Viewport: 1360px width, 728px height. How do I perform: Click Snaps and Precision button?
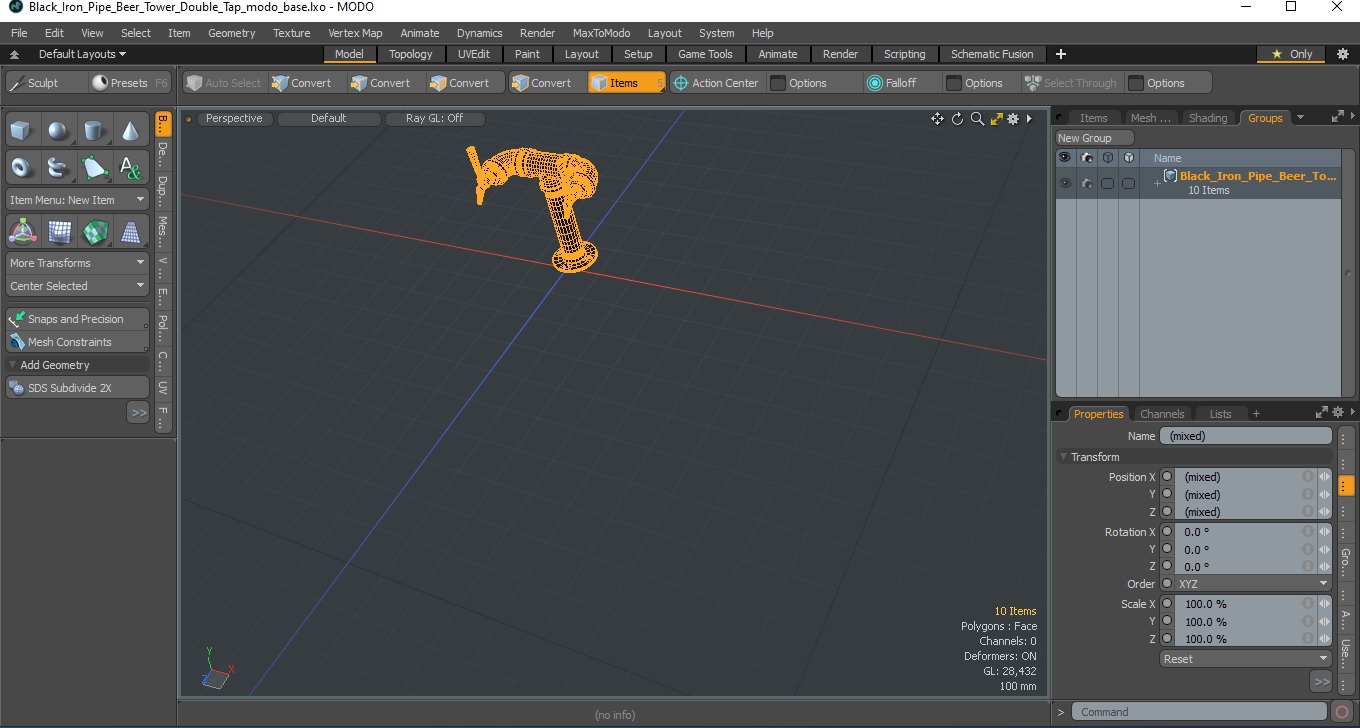click(x=77, y=319)
